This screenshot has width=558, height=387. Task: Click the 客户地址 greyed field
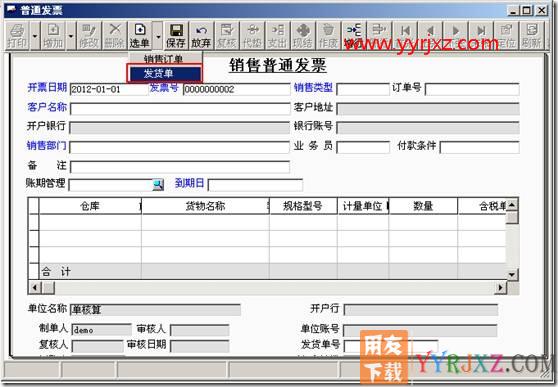point(428,109)
